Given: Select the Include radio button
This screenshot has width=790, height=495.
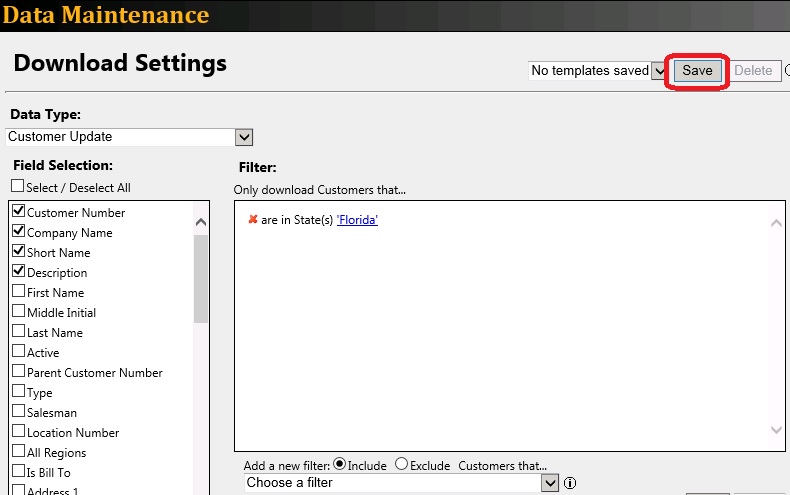Looking at the screenshot, I should click(x=338, y=464).
